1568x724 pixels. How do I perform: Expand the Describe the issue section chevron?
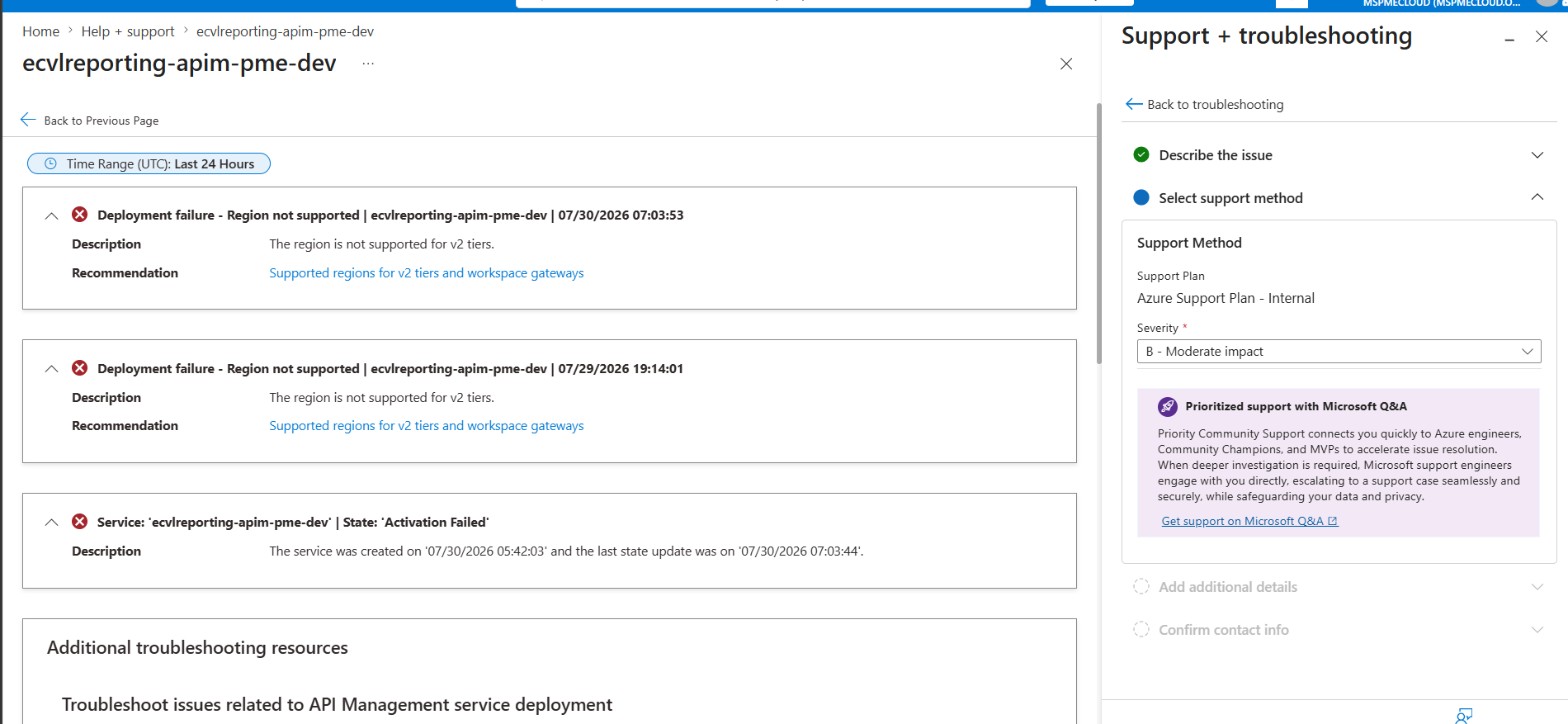(x=1537, y=155)
